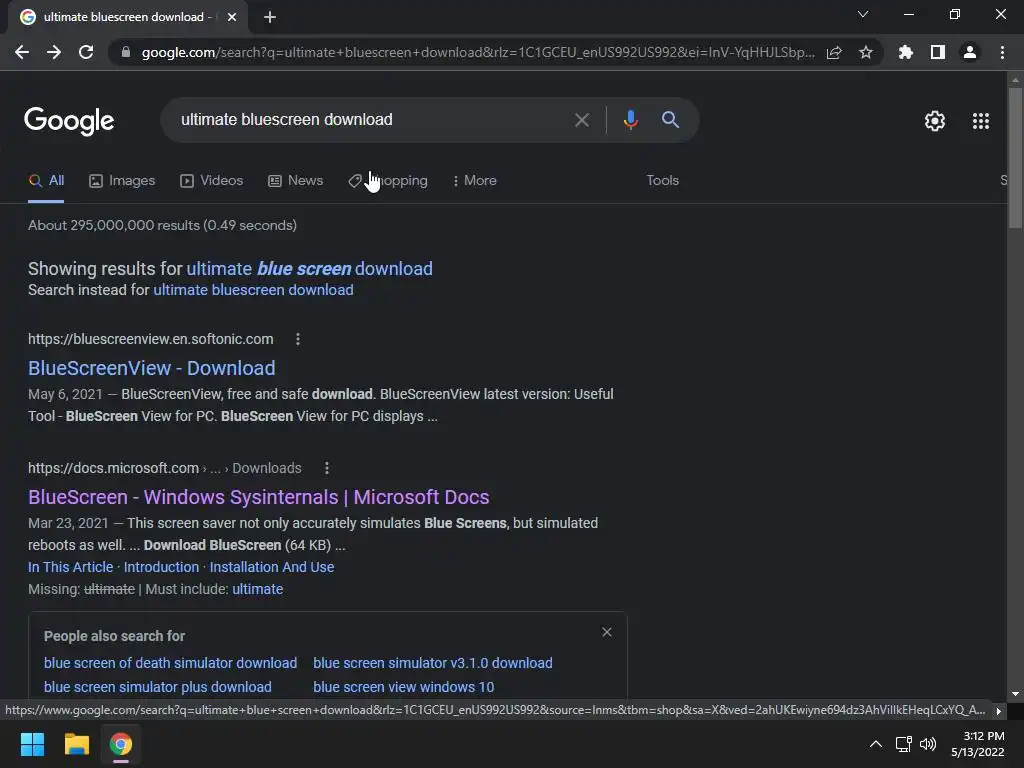
Task: Submit search with magnifier icon
Action: pyautogui.click(x=670, y=120)
